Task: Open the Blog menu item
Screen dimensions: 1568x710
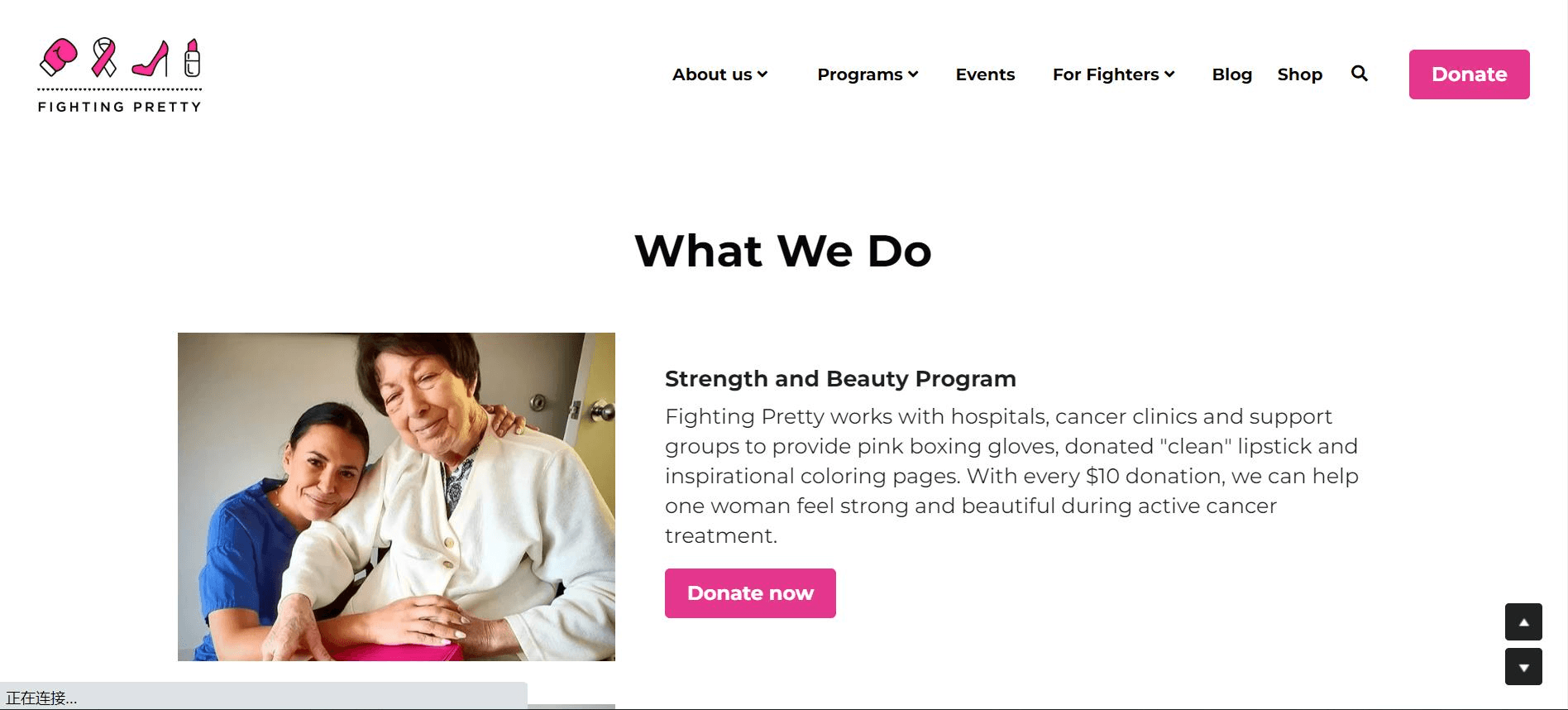Action: [1231, 74]
